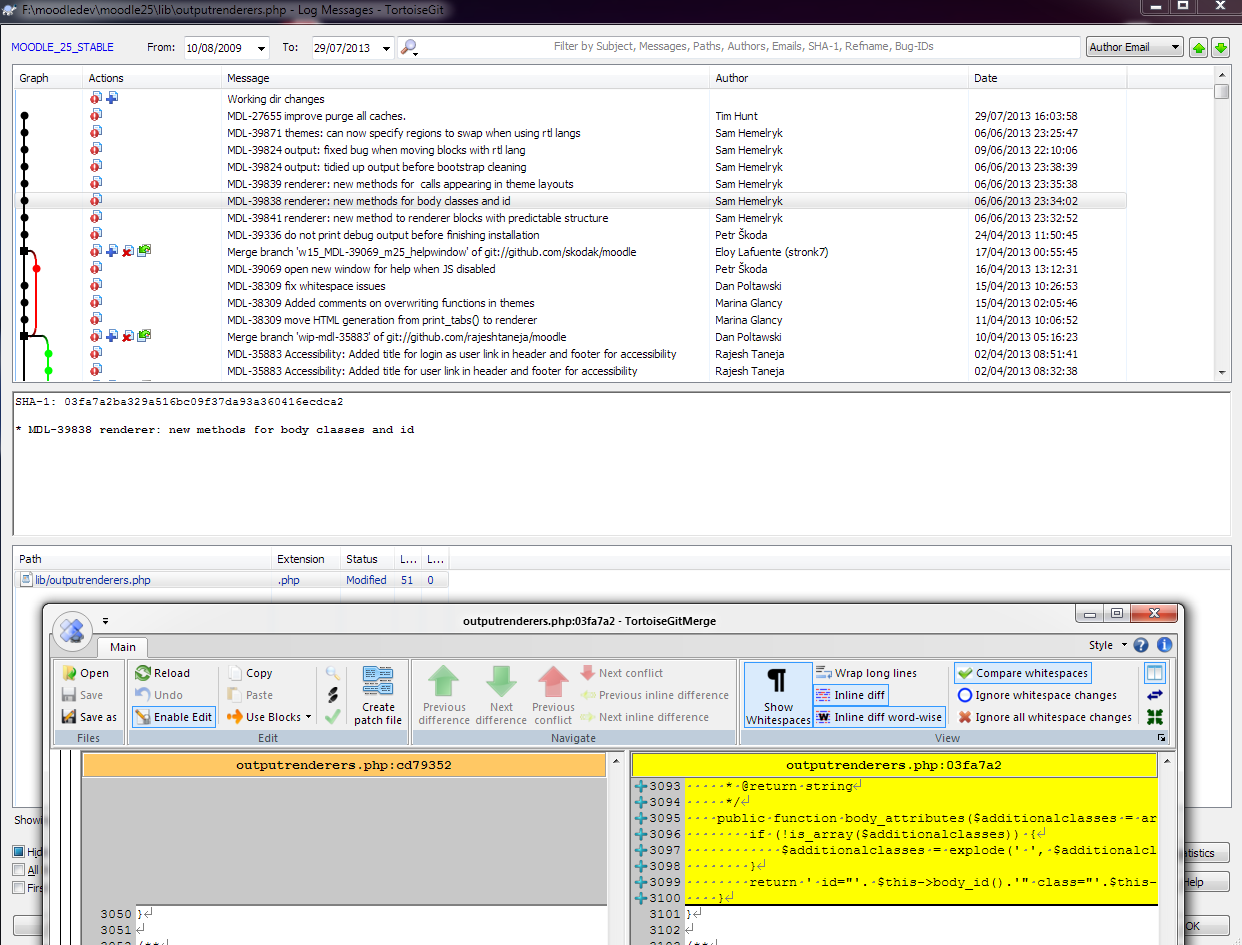Click the switch left-right views arrows icon
This screenshot has height=945, width=1242.
pos(1155,695)
